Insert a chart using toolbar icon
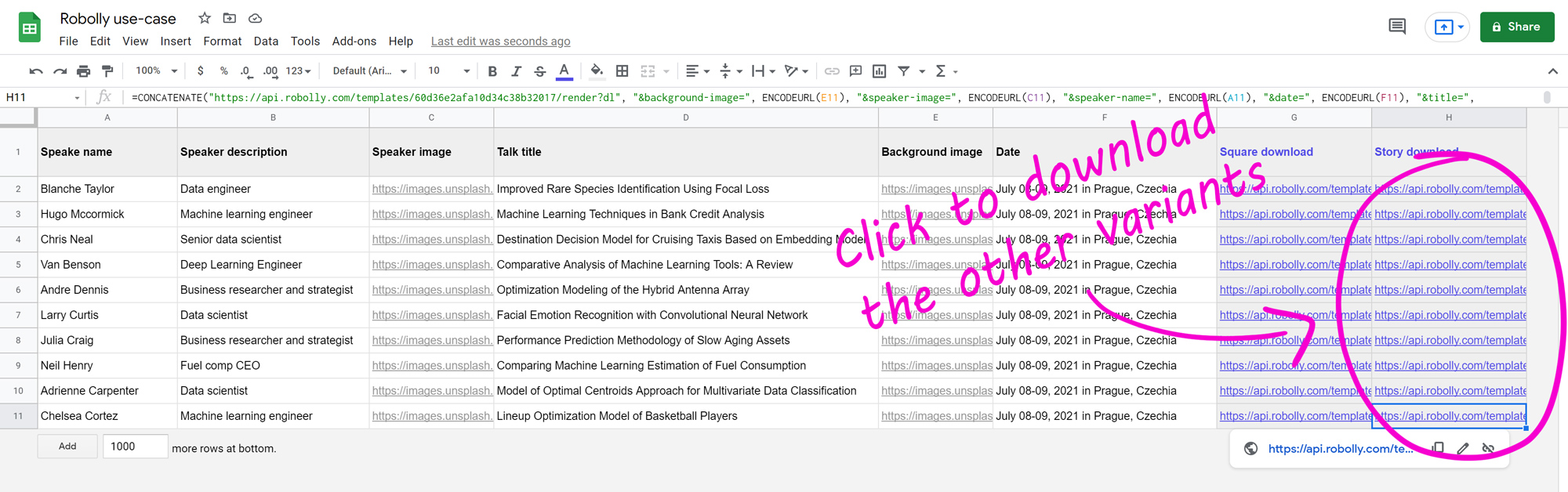The width and height of the screenshot is (1568, 492). click(x=879, y=71)
